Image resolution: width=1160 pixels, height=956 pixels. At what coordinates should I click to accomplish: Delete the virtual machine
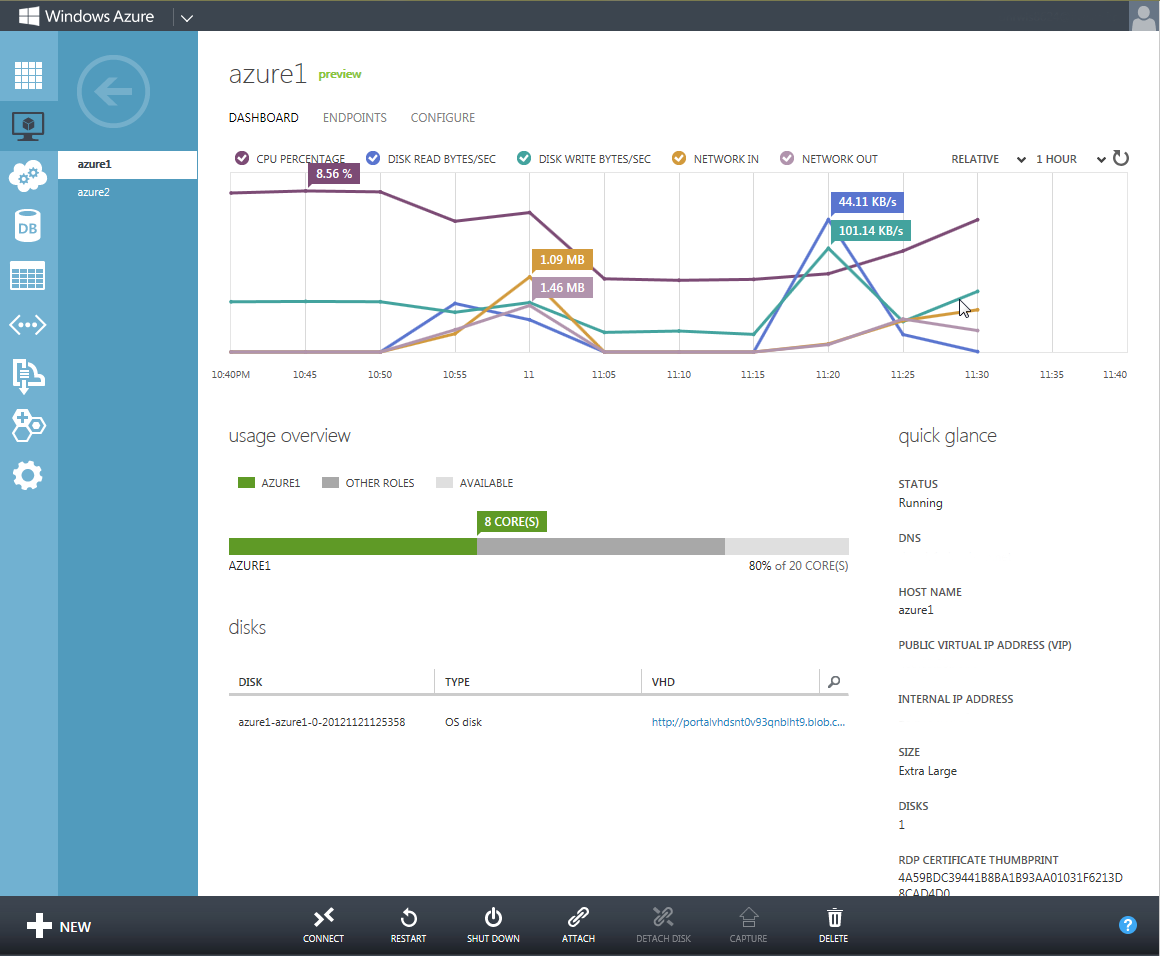(834, 925)
